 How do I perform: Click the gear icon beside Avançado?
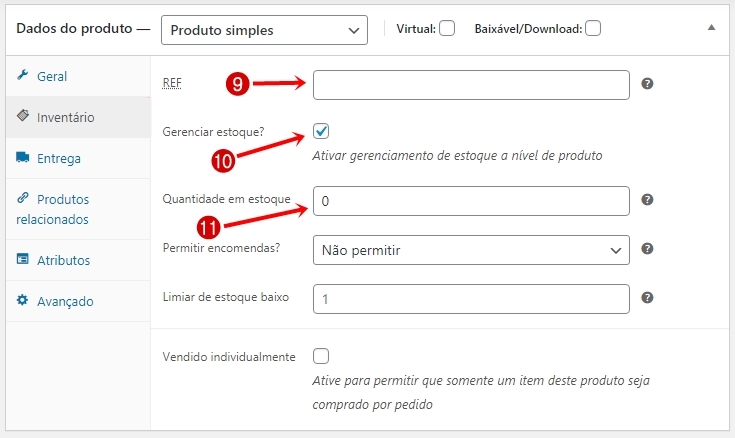tap(22, 300)
